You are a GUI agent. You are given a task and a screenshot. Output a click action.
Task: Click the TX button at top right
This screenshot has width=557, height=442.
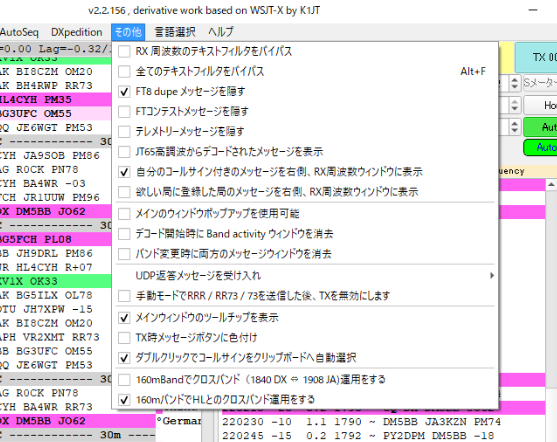tap(536, 57)
